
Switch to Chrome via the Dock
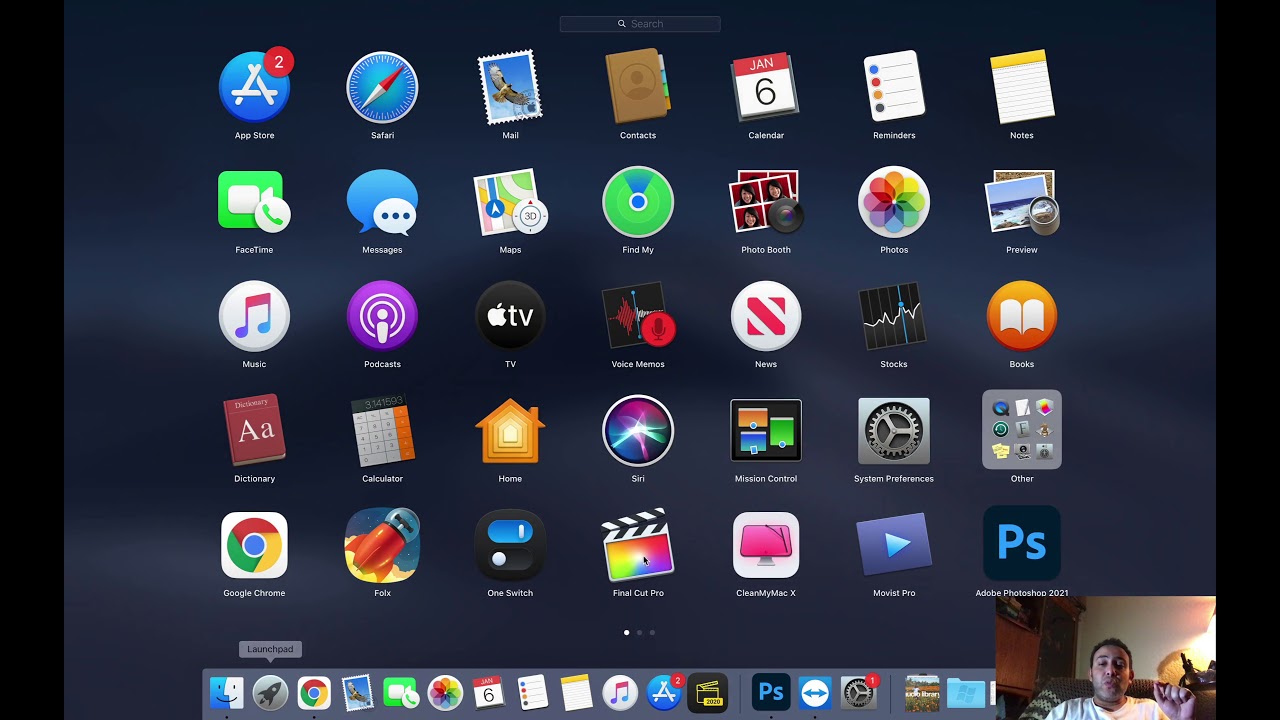pyautogui.click(x=314, y=693)
